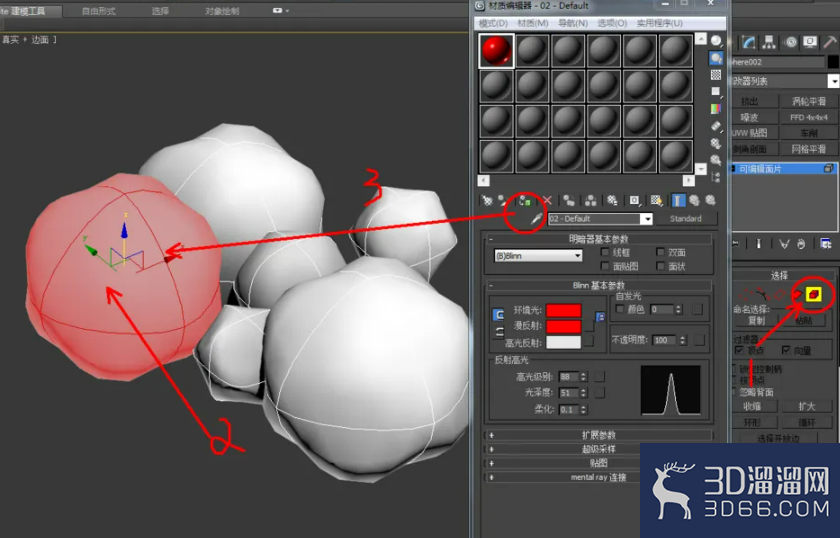Open Utilities hammer tab icon

[830, 42]
